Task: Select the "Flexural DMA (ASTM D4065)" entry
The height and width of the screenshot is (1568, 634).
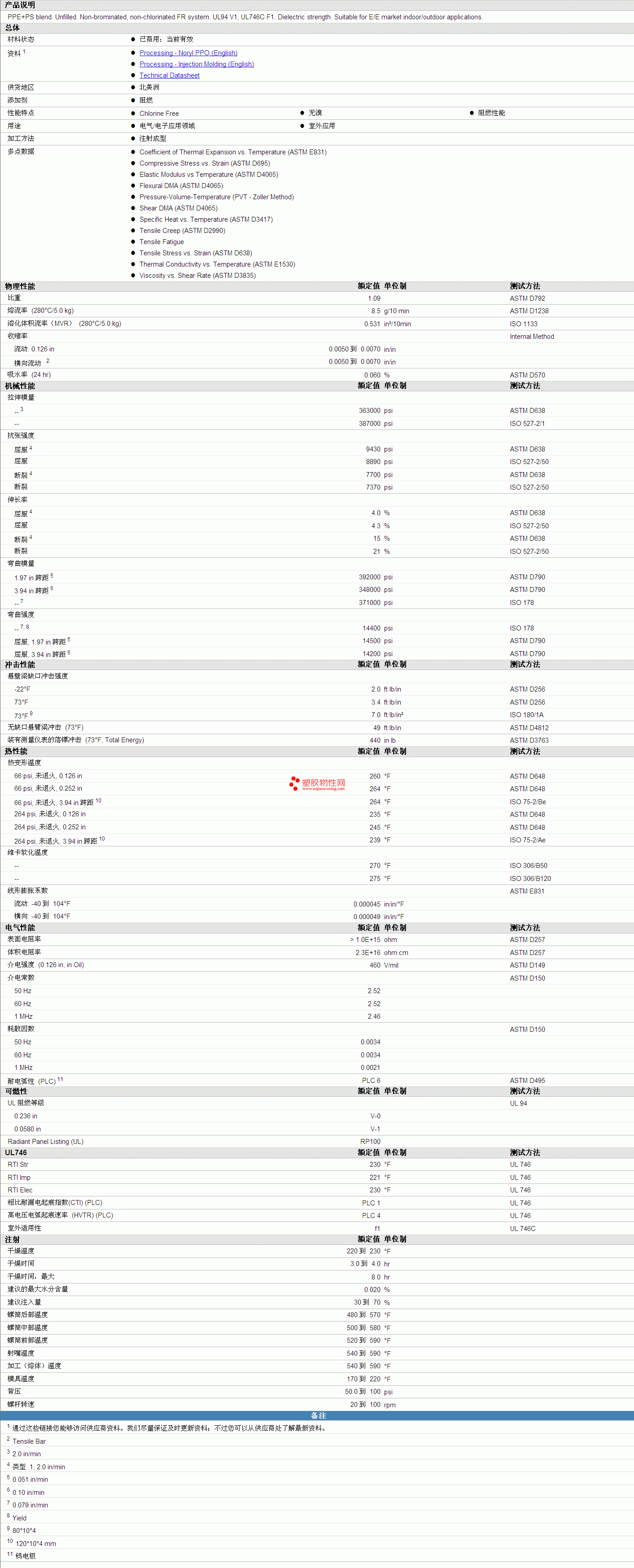Action: (x=181, y=186)
